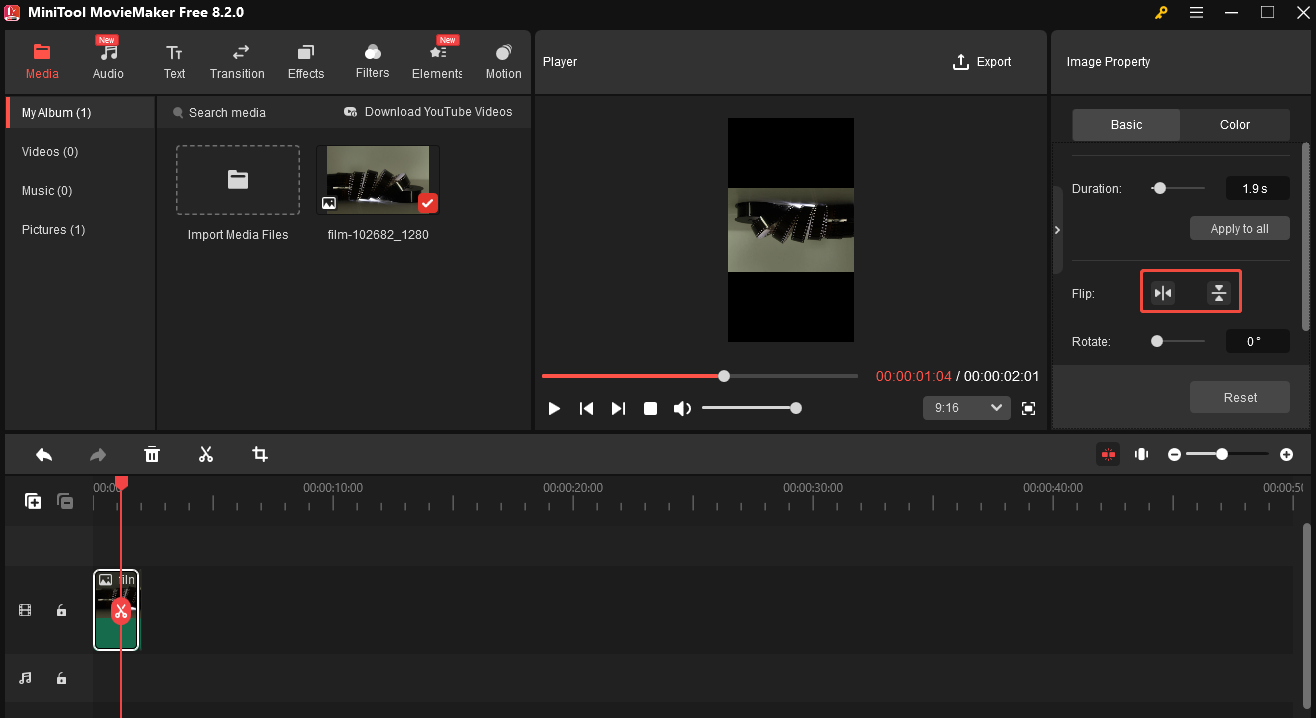Click Download YouTube Videos link
Viewport: 1316px width, 718px height.
428,112
